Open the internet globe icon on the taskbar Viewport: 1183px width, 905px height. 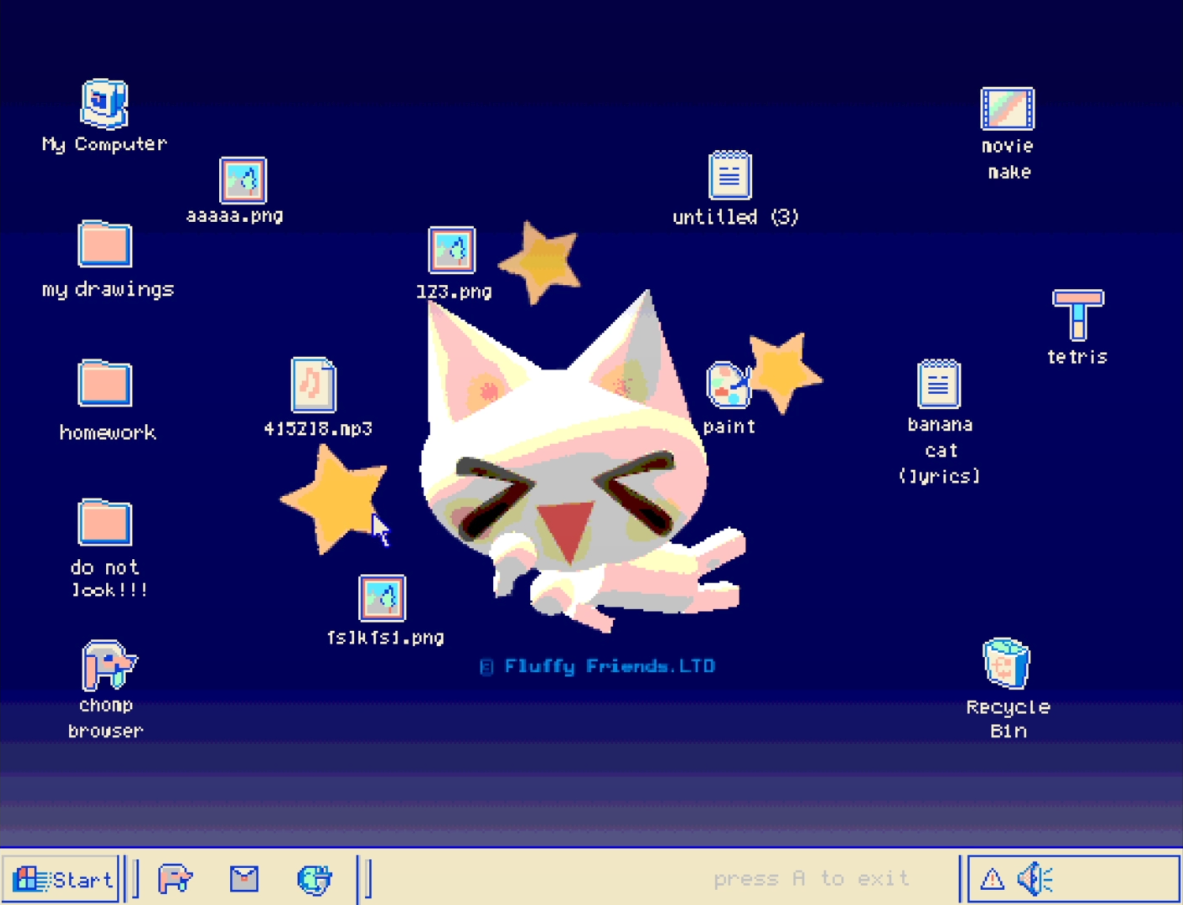tap(316, 879)
